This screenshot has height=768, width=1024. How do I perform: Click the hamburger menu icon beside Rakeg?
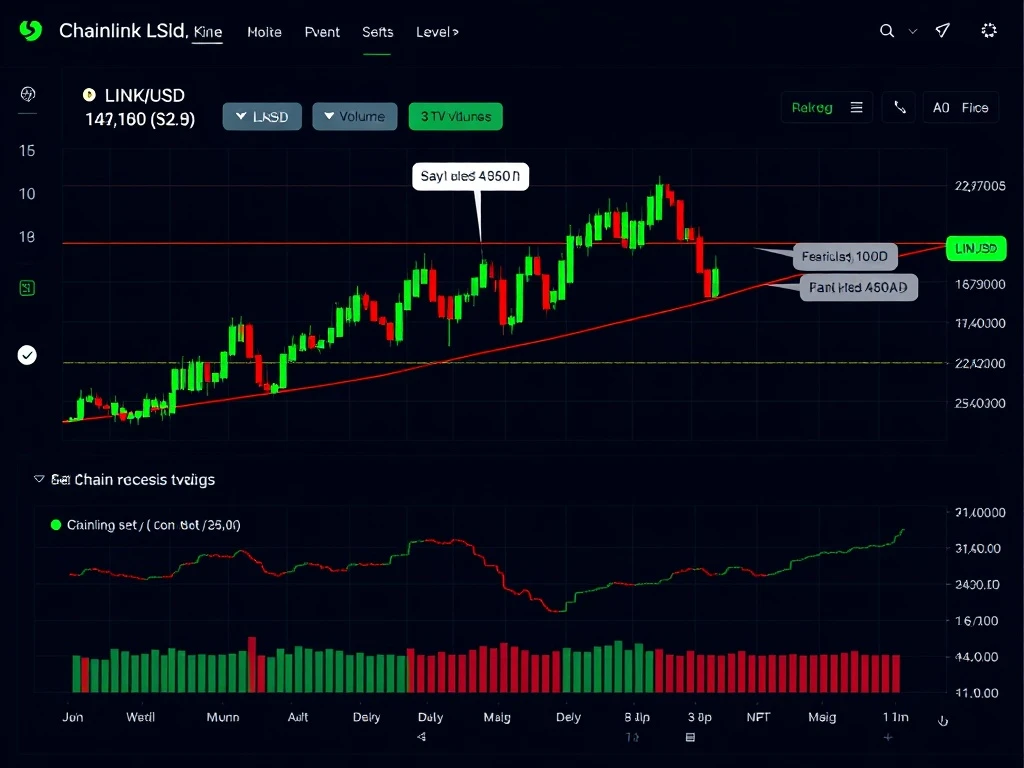click(x=856, y=108)
